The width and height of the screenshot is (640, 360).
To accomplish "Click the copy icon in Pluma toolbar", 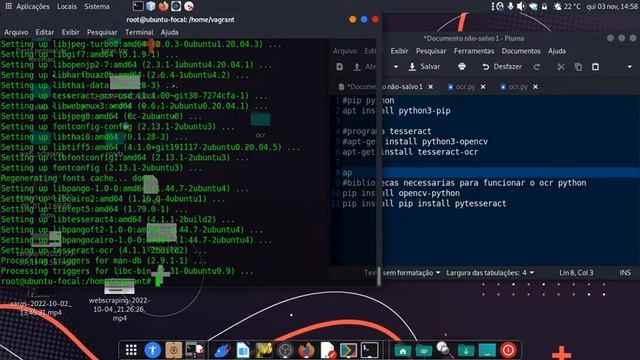I will [578, 67].
